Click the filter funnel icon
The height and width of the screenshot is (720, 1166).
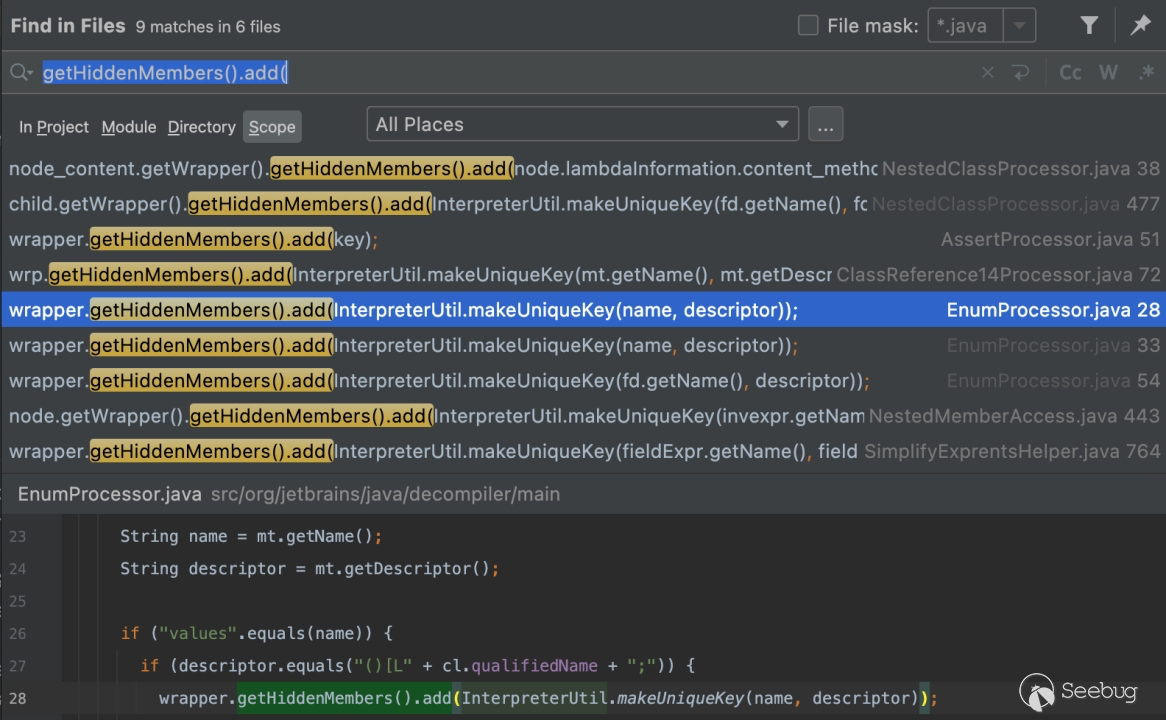click(1090, 26)
